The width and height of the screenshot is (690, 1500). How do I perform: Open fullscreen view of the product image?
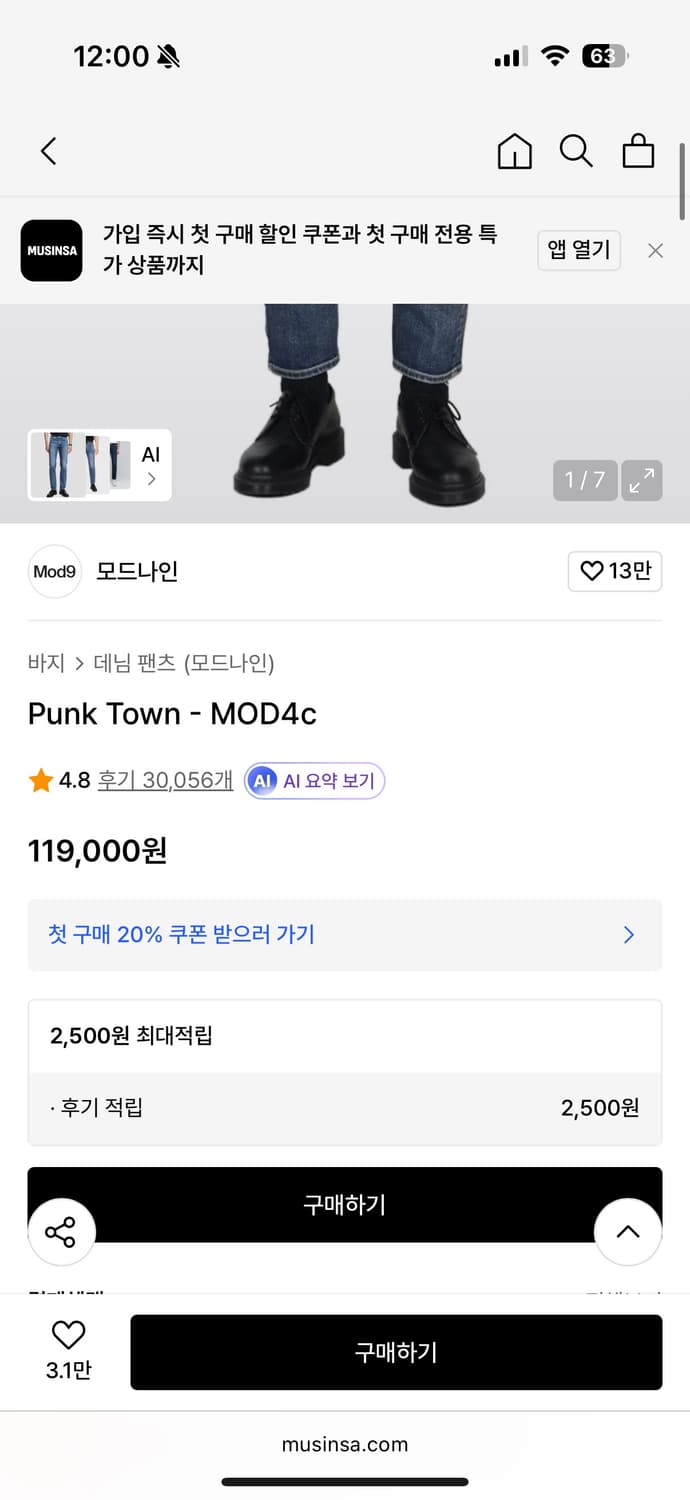click(641, 480)
